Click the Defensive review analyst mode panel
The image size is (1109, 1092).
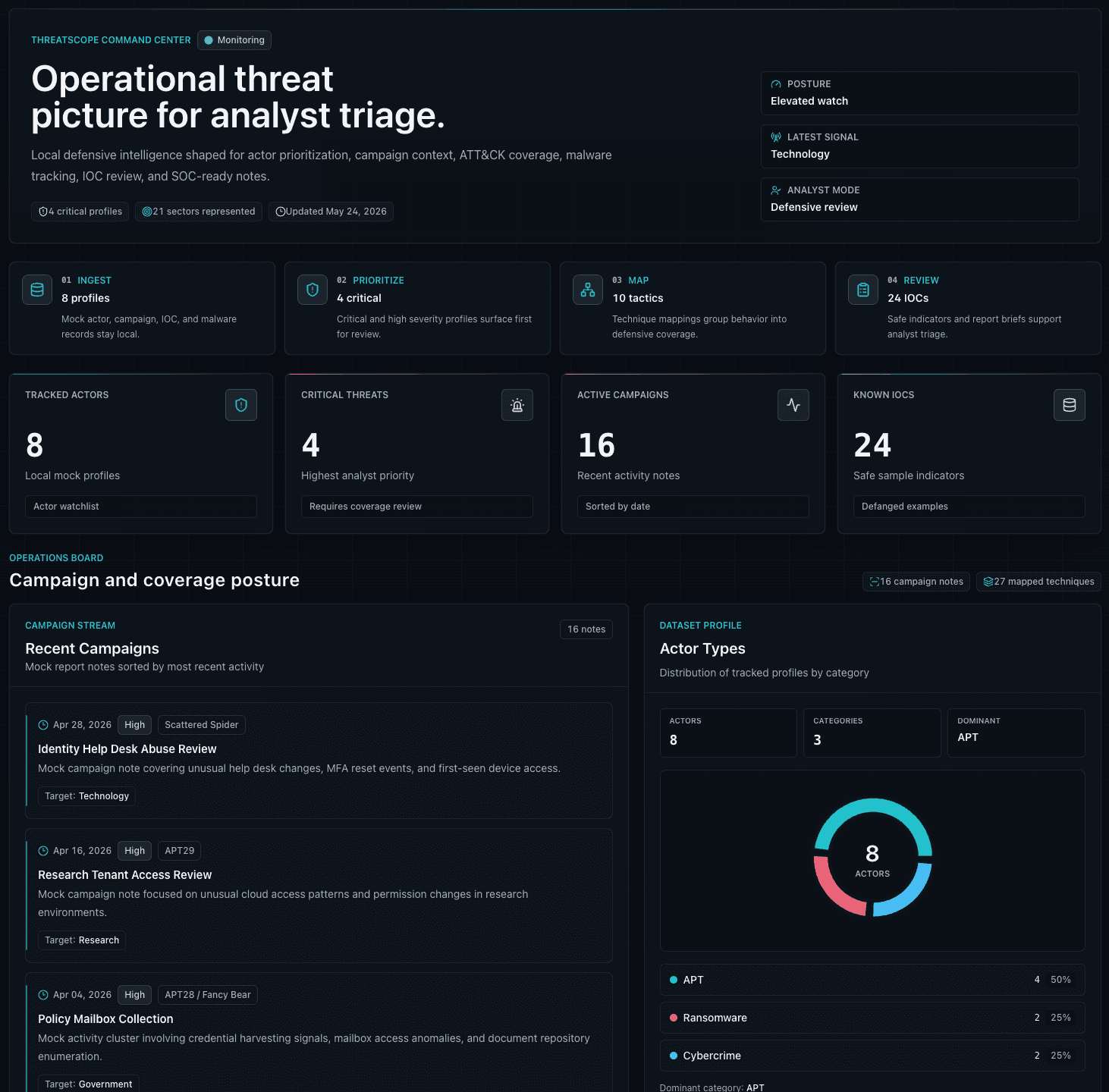(919, 199)
